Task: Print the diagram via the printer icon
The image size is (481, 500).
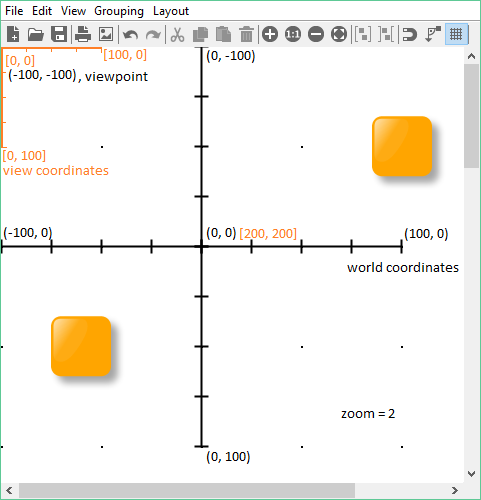Action: (83, 34)
